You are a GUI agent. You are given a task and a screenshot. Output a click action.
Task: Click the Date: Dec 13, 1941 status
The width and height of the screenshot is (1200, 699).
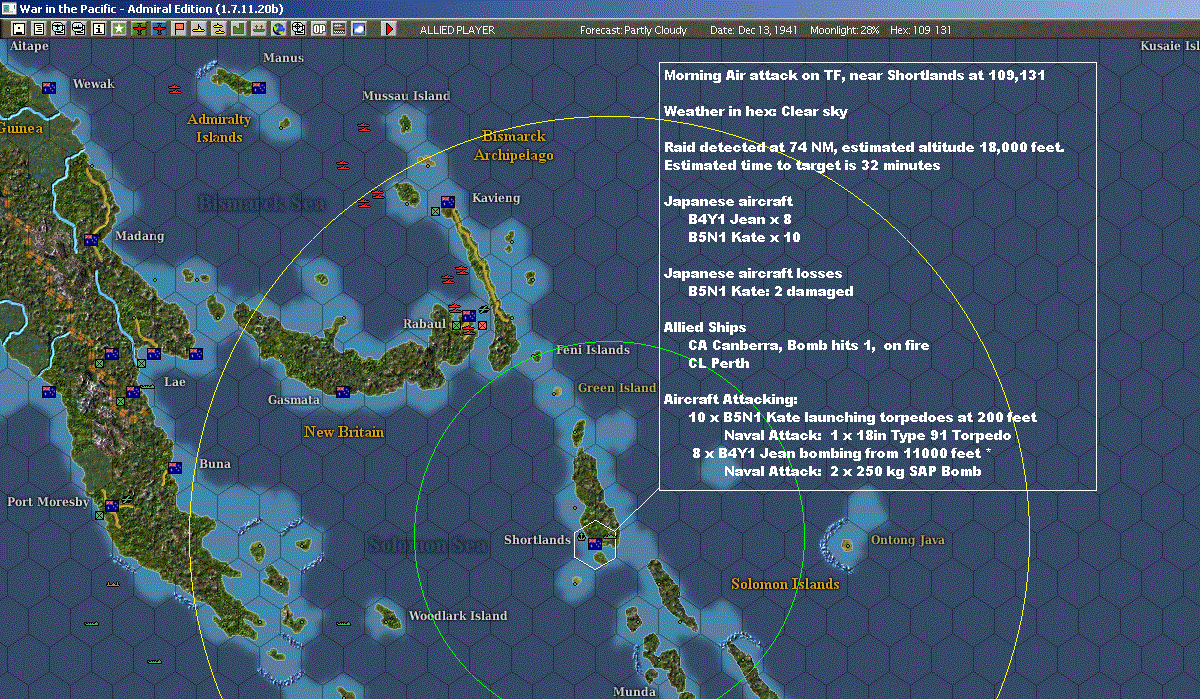pos(754,30)
